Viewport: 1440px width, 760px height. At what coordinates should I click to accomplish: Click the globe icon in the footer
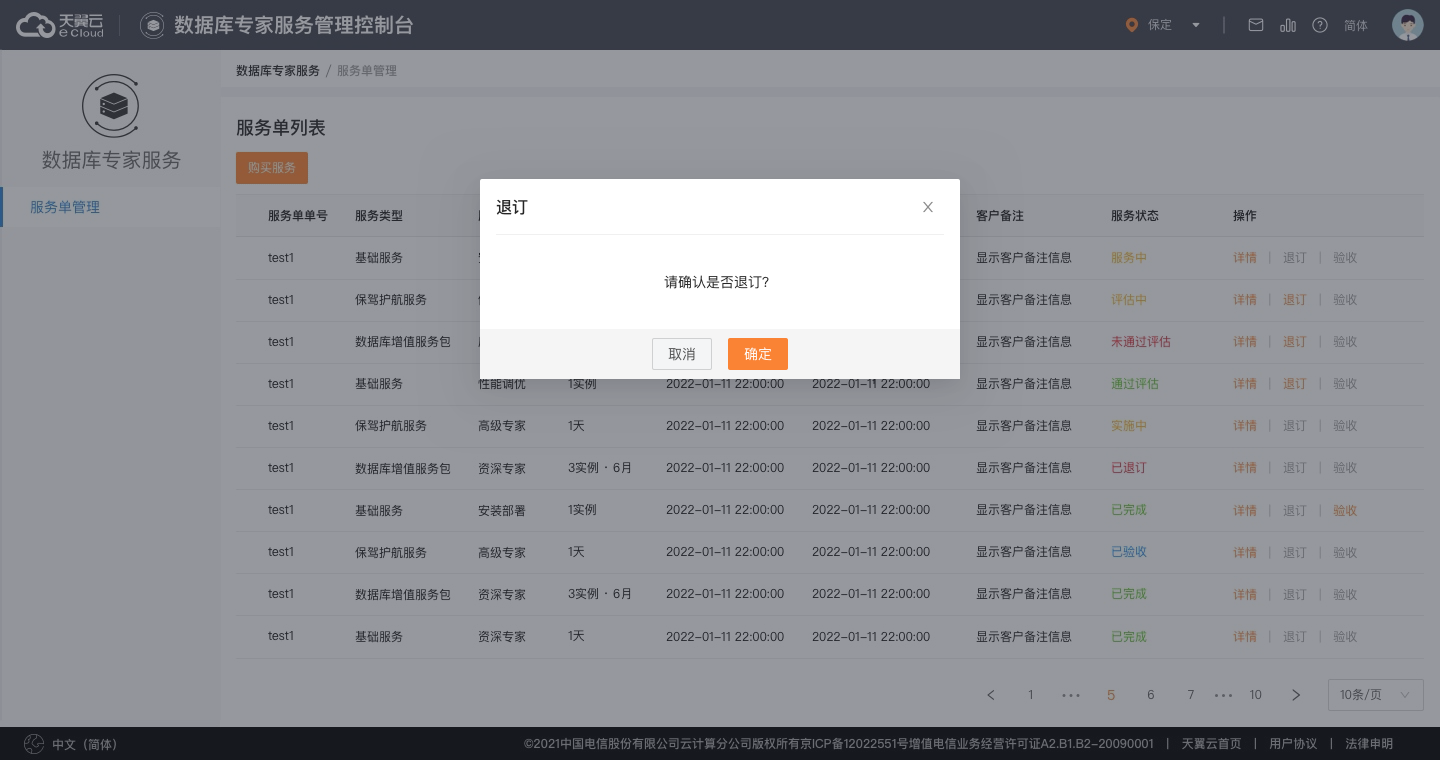34,744
